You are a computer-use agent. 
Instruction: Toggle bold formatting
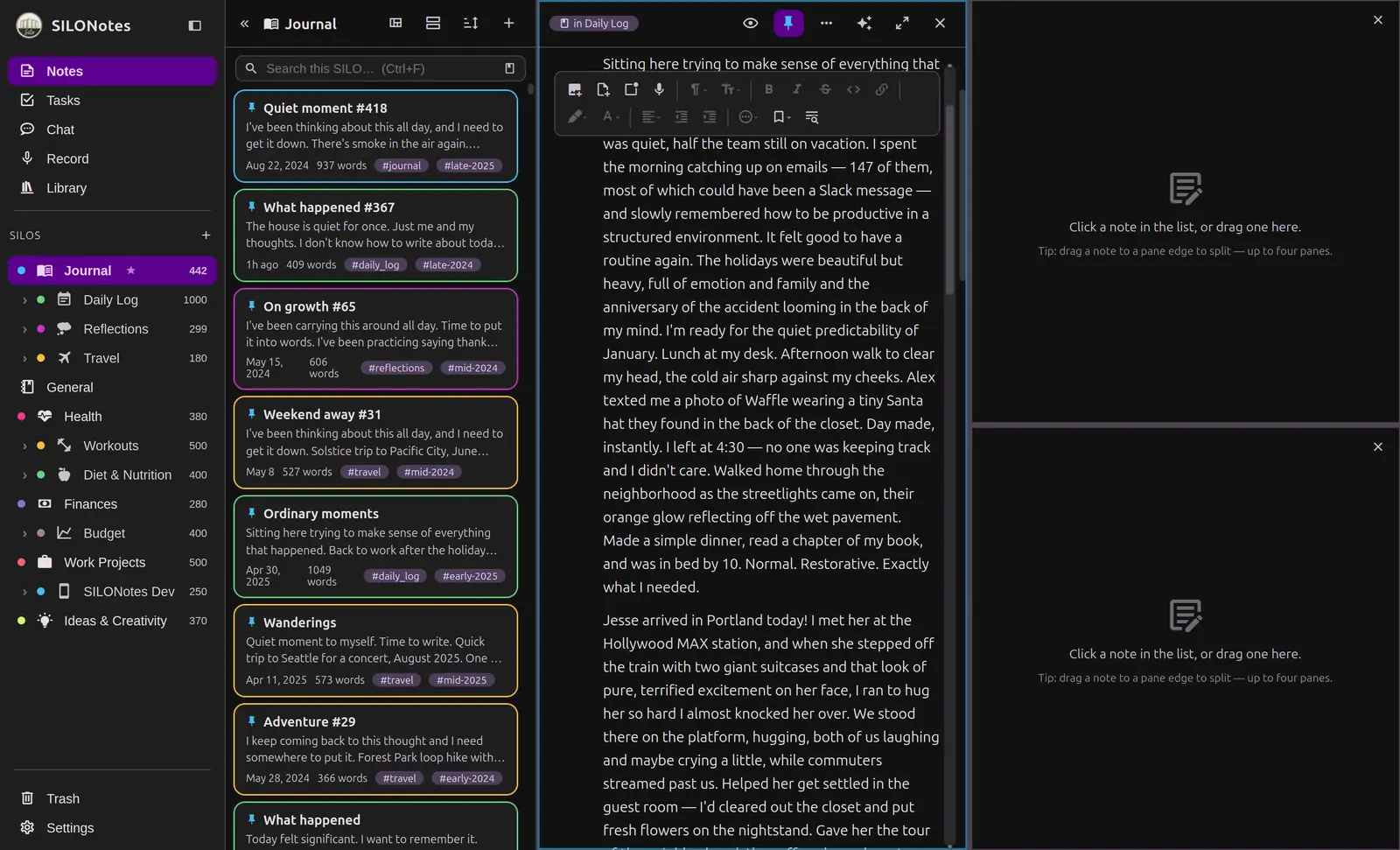tap(768, 89)
